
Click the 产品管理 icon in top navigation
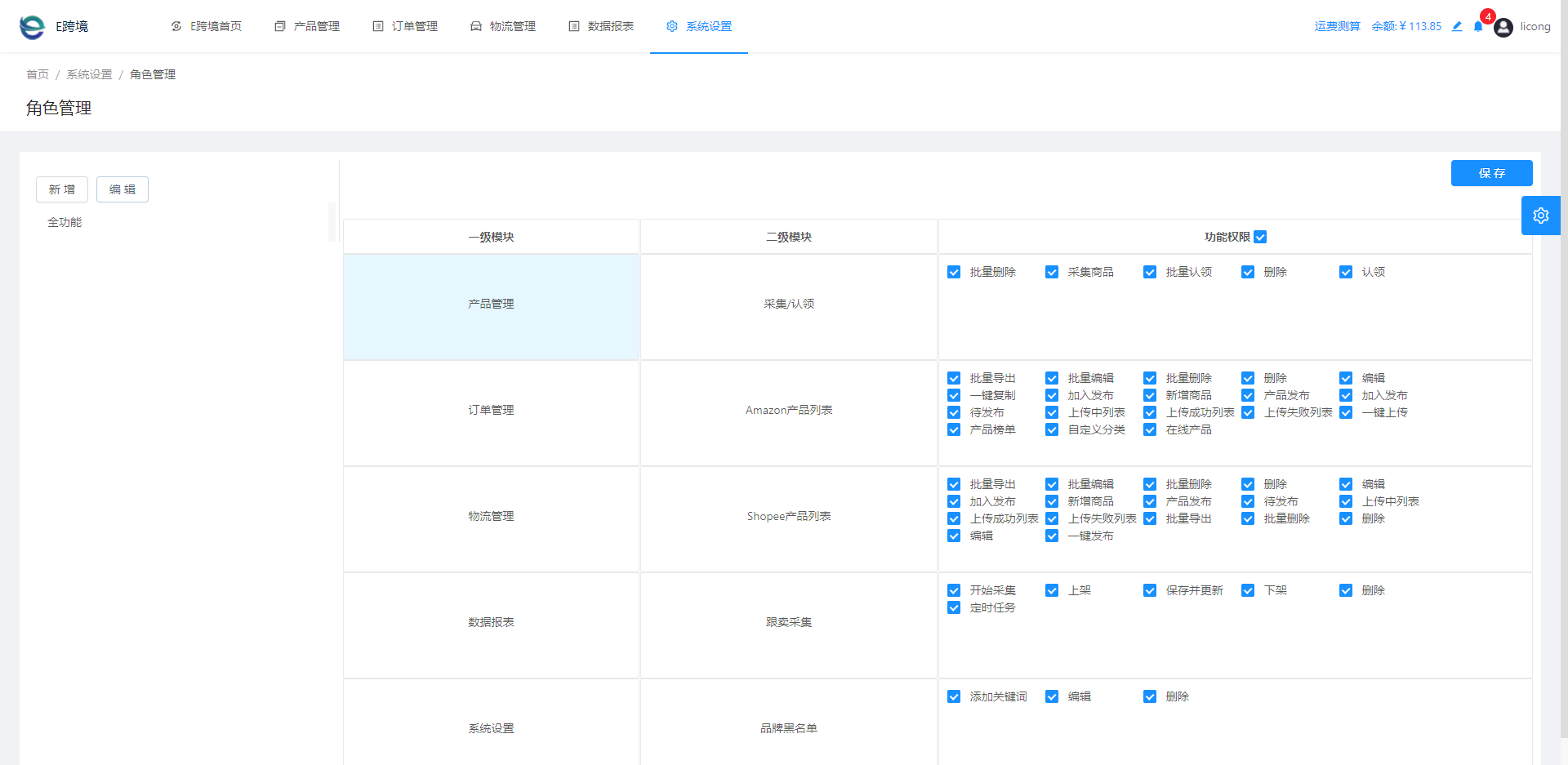(280, 26)
